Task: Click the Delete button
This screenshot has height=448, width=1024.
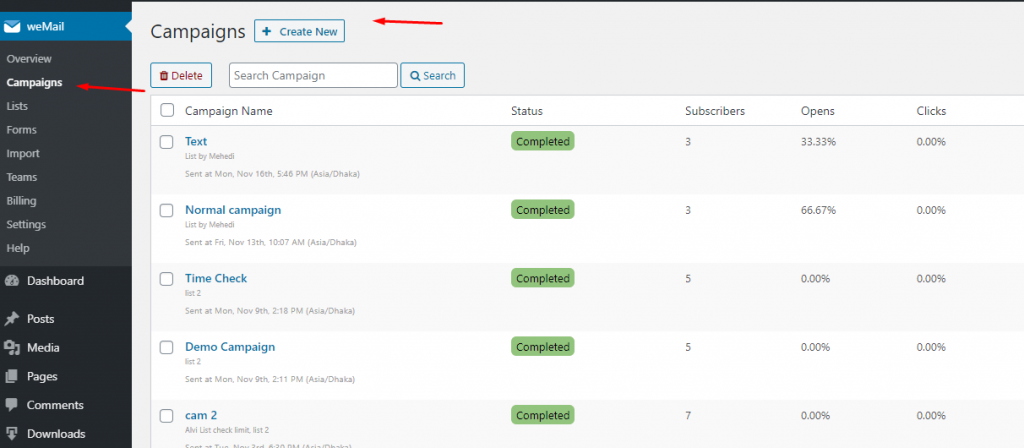Action: click(x=181, y=75)
